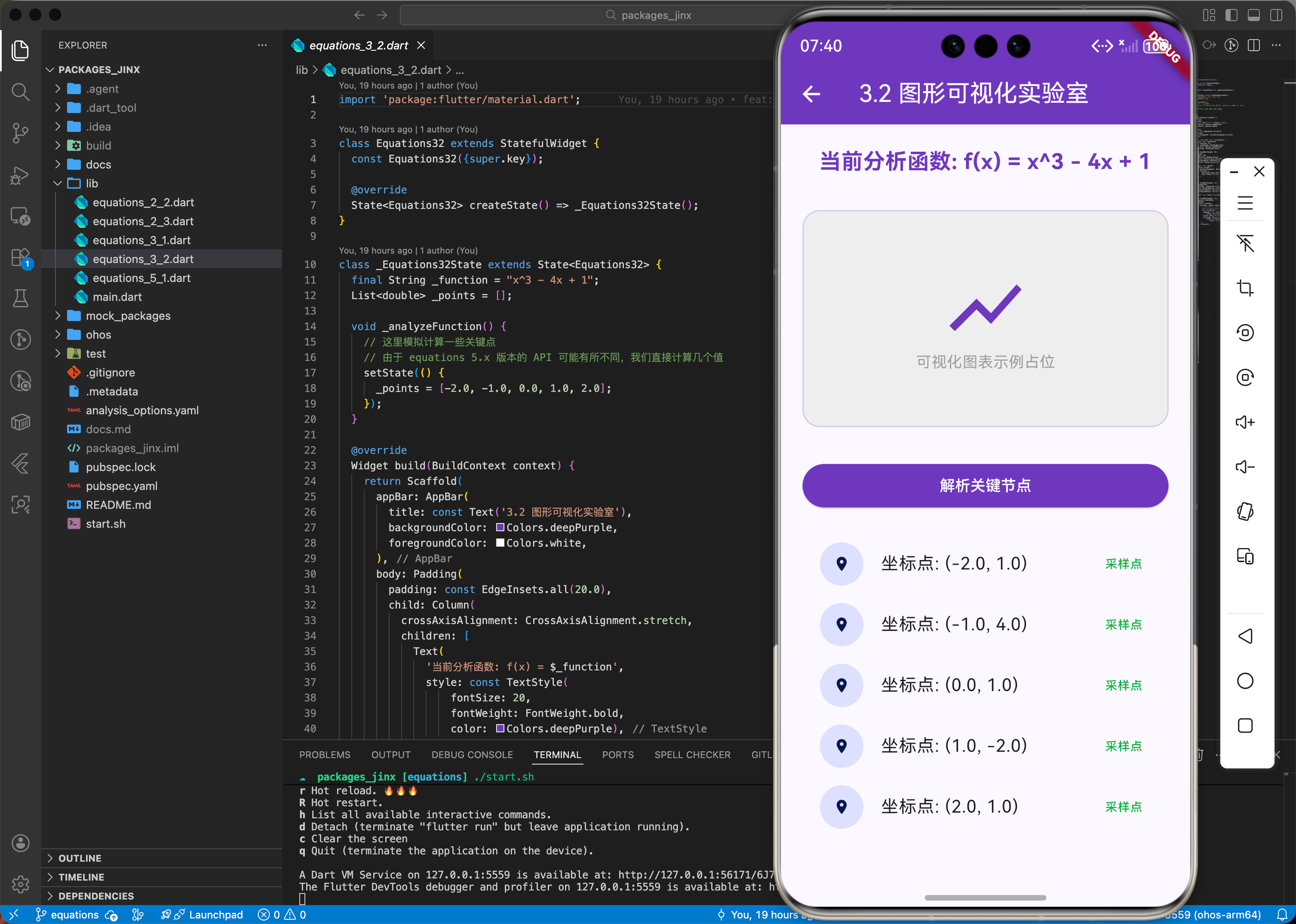Tap the 解析关键节点 button
Image resolution: width=1296 pixels, height=924 pixels.
pyautogui.click(x=985, y=485)
